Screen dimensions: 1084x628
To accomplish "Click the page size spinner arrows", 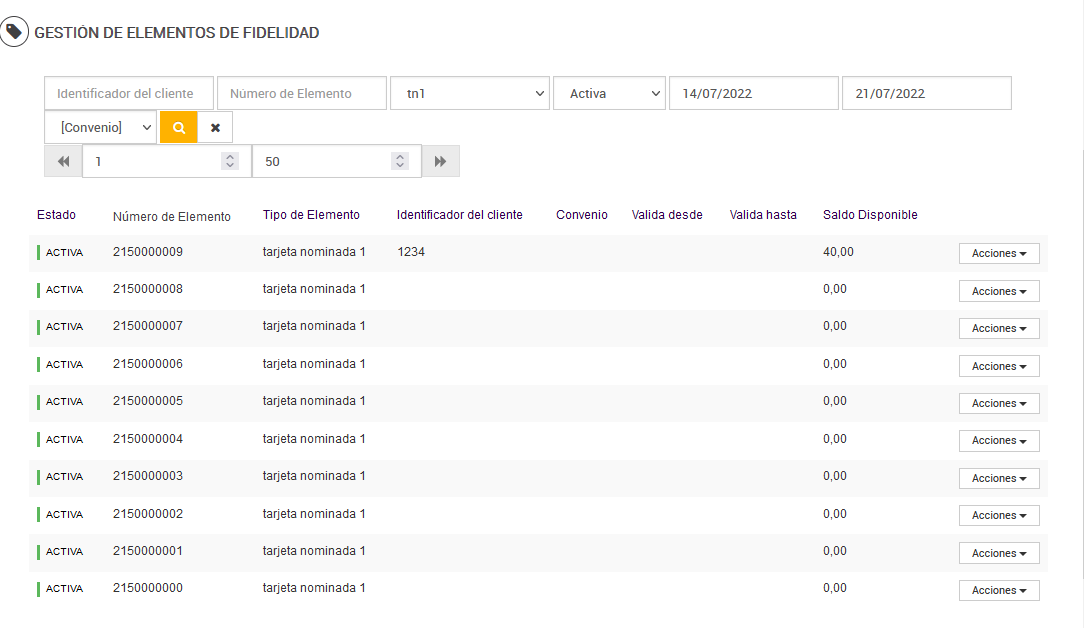I will click(x=400, y=161).
